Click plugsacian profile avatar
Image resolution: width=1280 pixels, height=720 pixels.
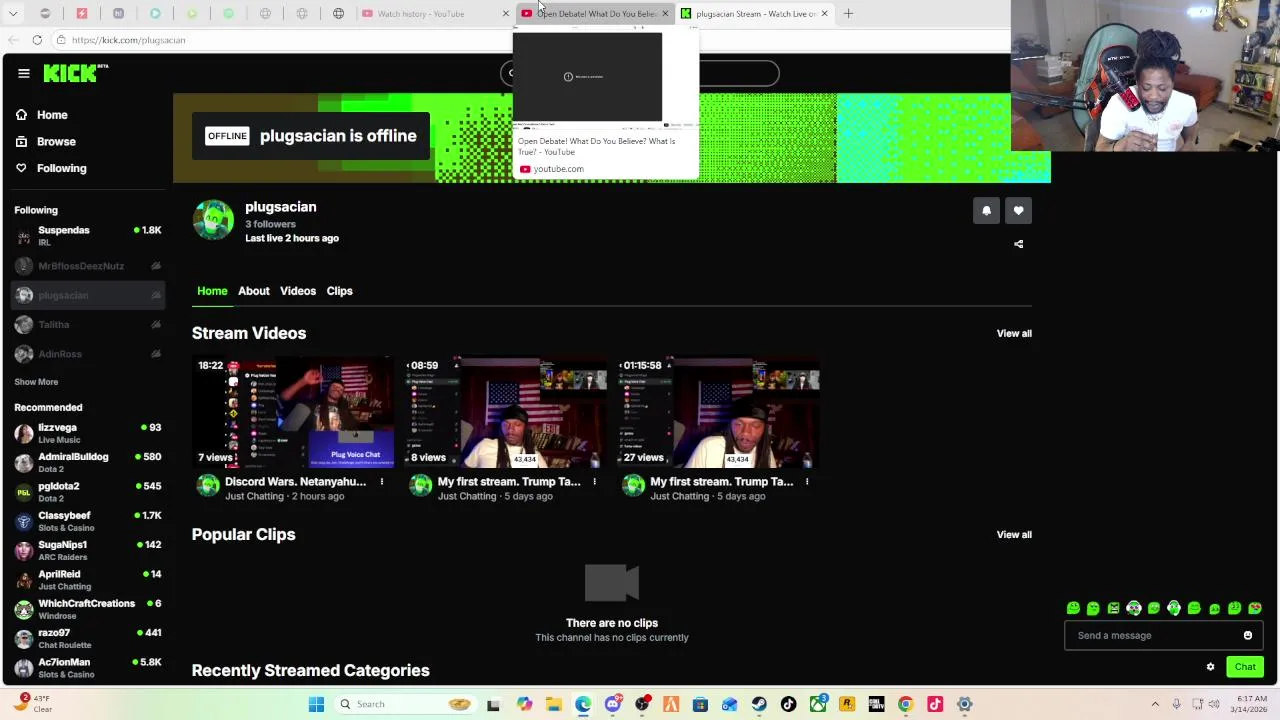(213, 220)
